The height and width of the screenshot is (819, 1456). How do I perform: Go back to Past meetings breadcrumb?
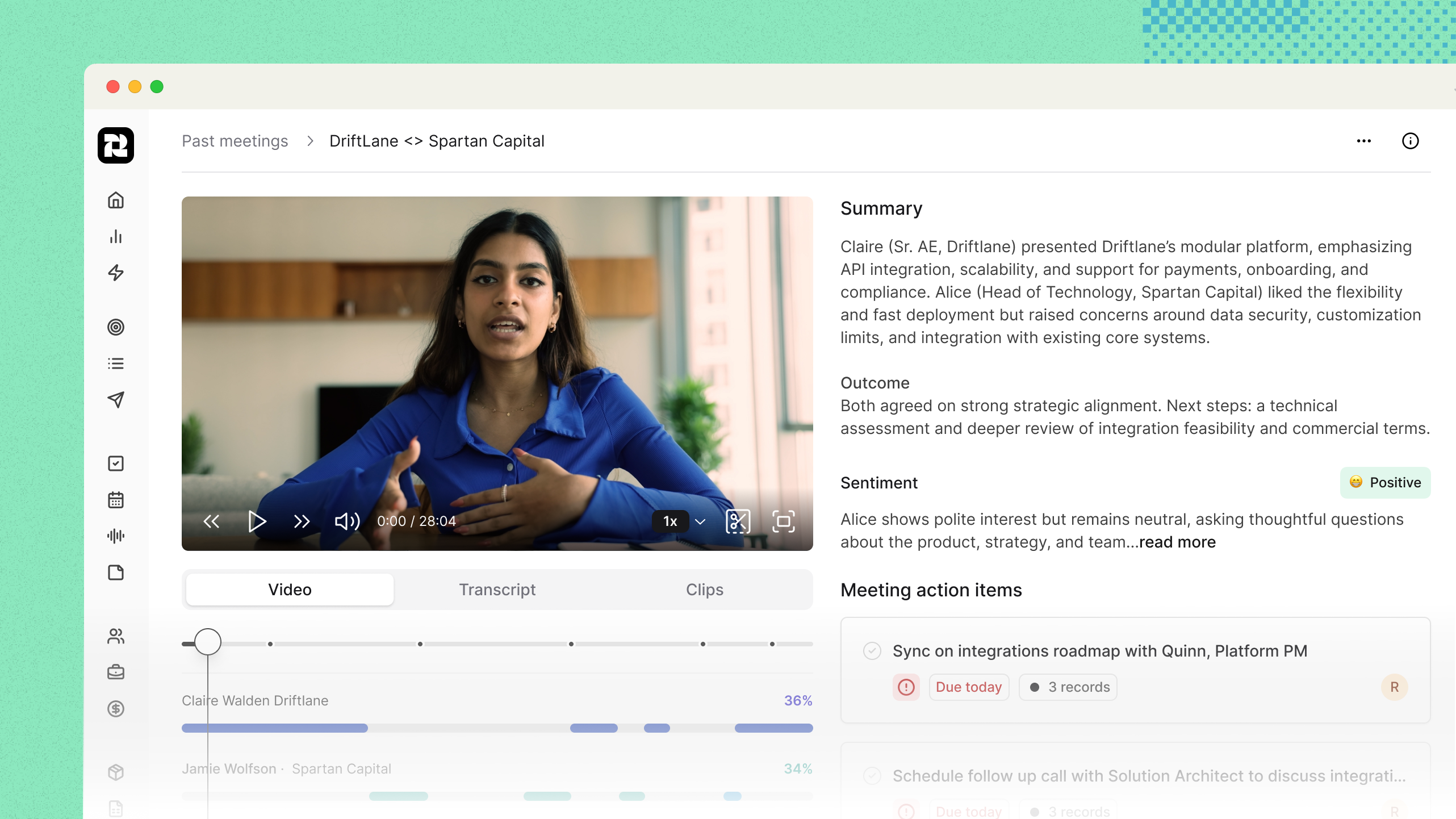235,141
